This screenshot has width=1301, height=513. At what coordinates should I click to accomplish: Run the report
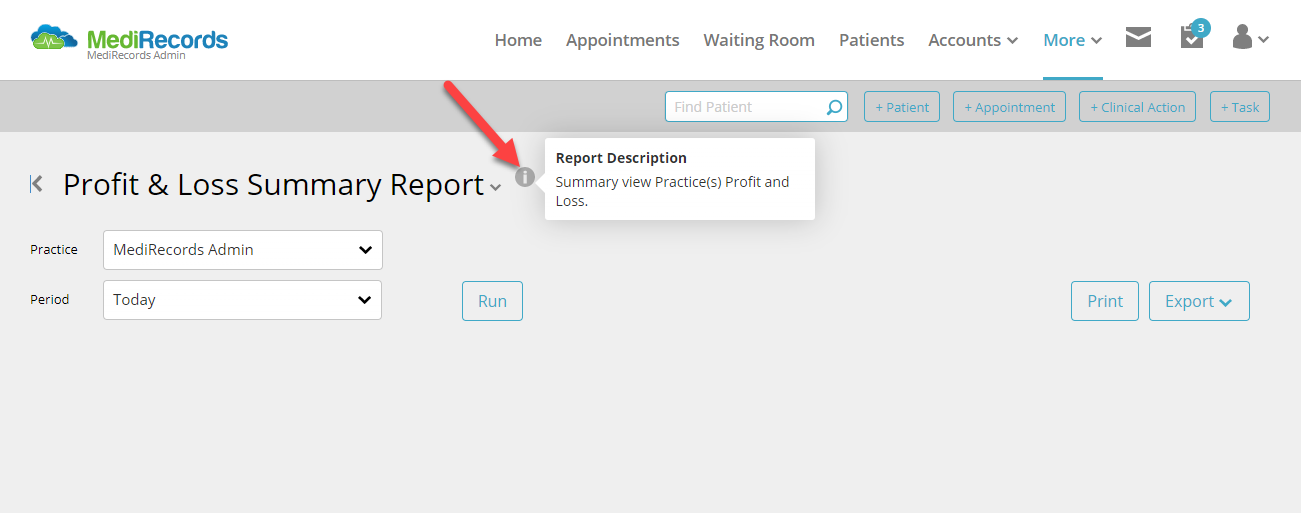coord(492,301)
